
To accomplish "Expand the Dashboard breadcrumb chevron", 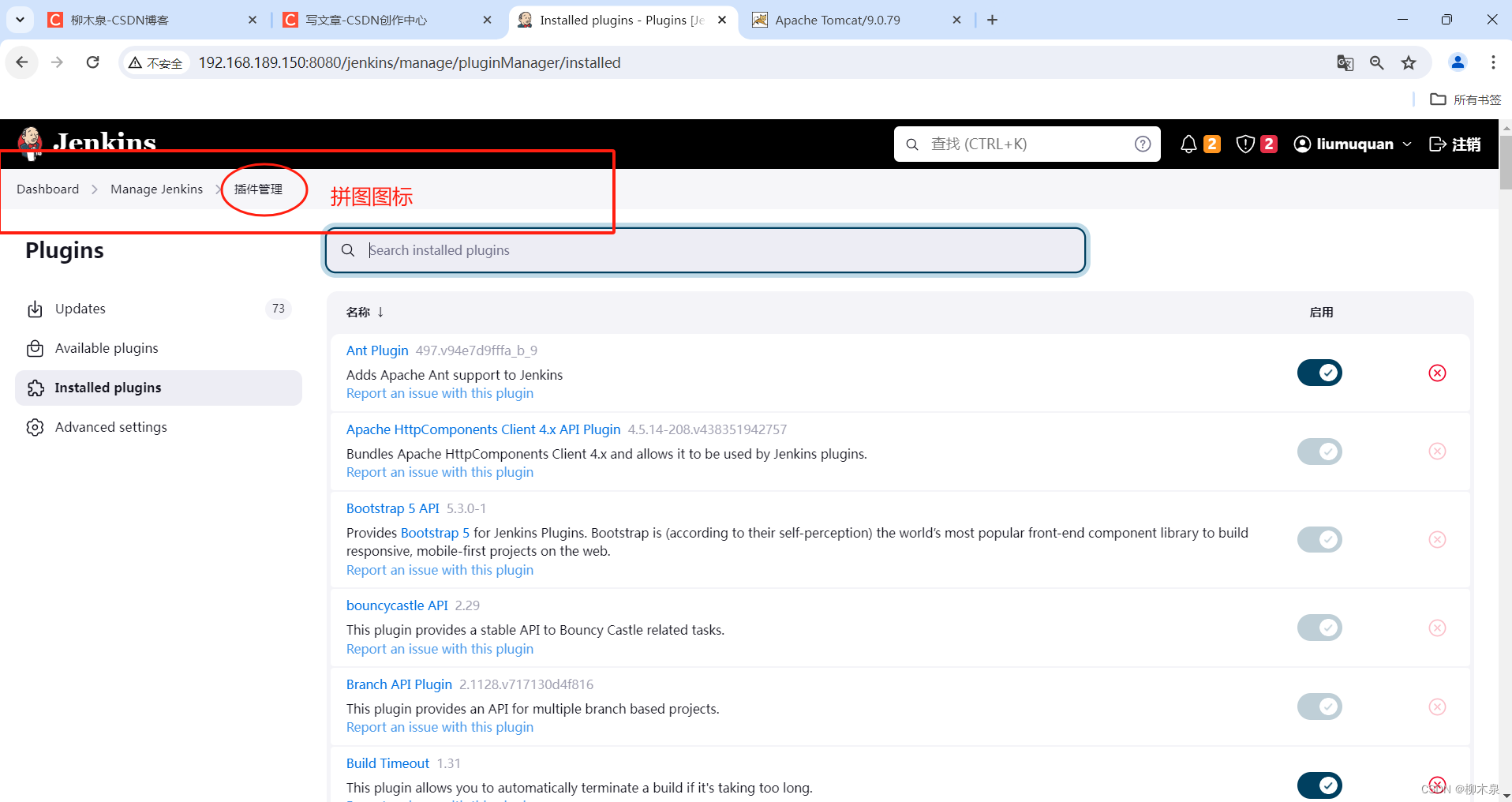I will click(95, 189).
